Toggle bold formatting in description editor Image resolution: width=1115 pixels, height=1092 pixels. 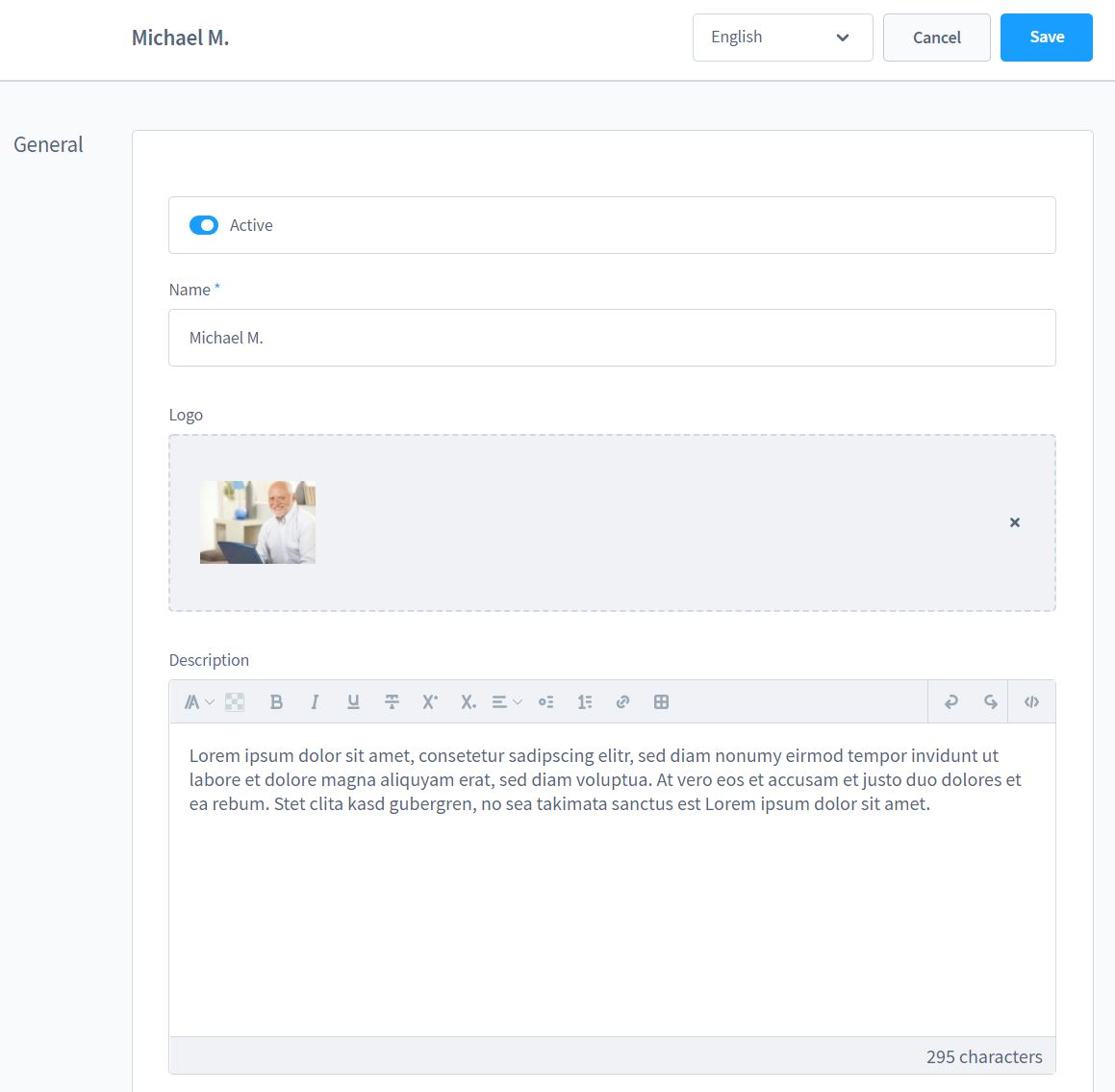coord(276,702)
